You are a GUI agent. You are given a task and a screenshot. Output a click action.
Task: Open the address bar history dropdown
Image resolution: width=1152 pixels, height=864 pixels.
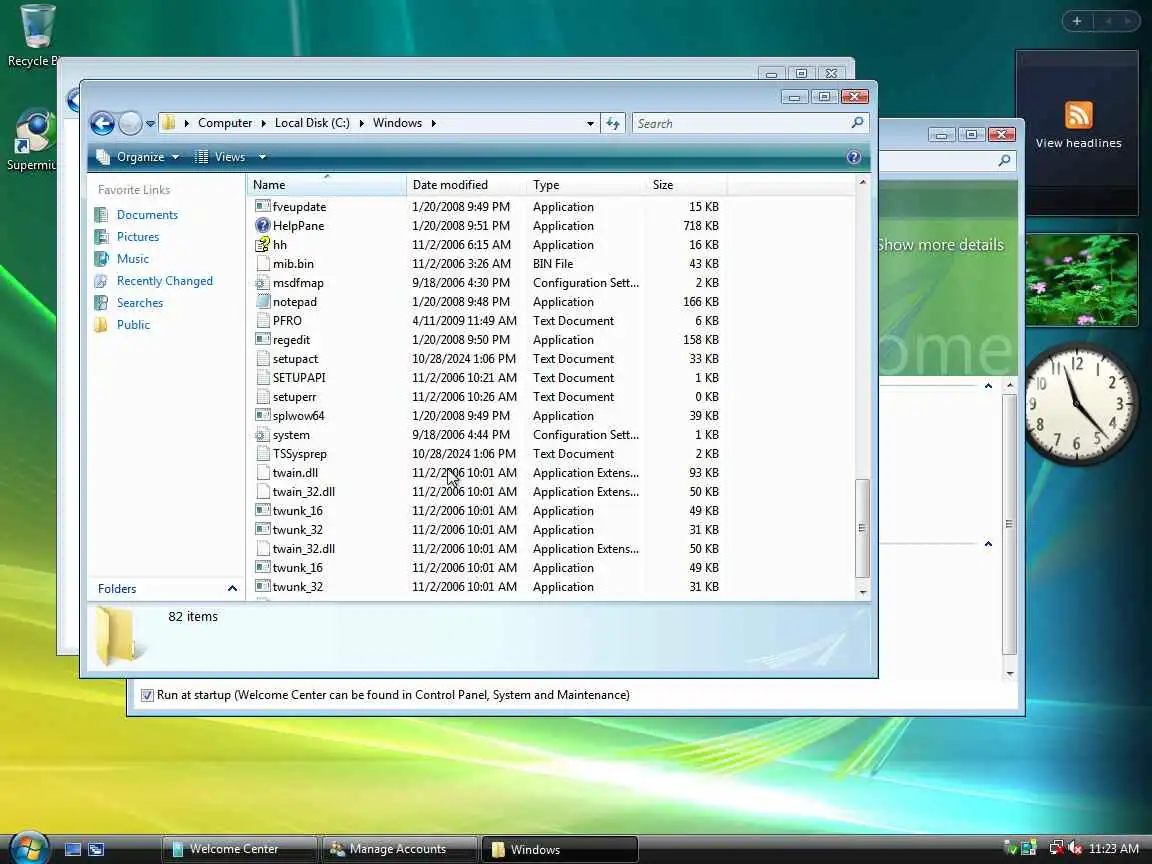coord(590,123)
